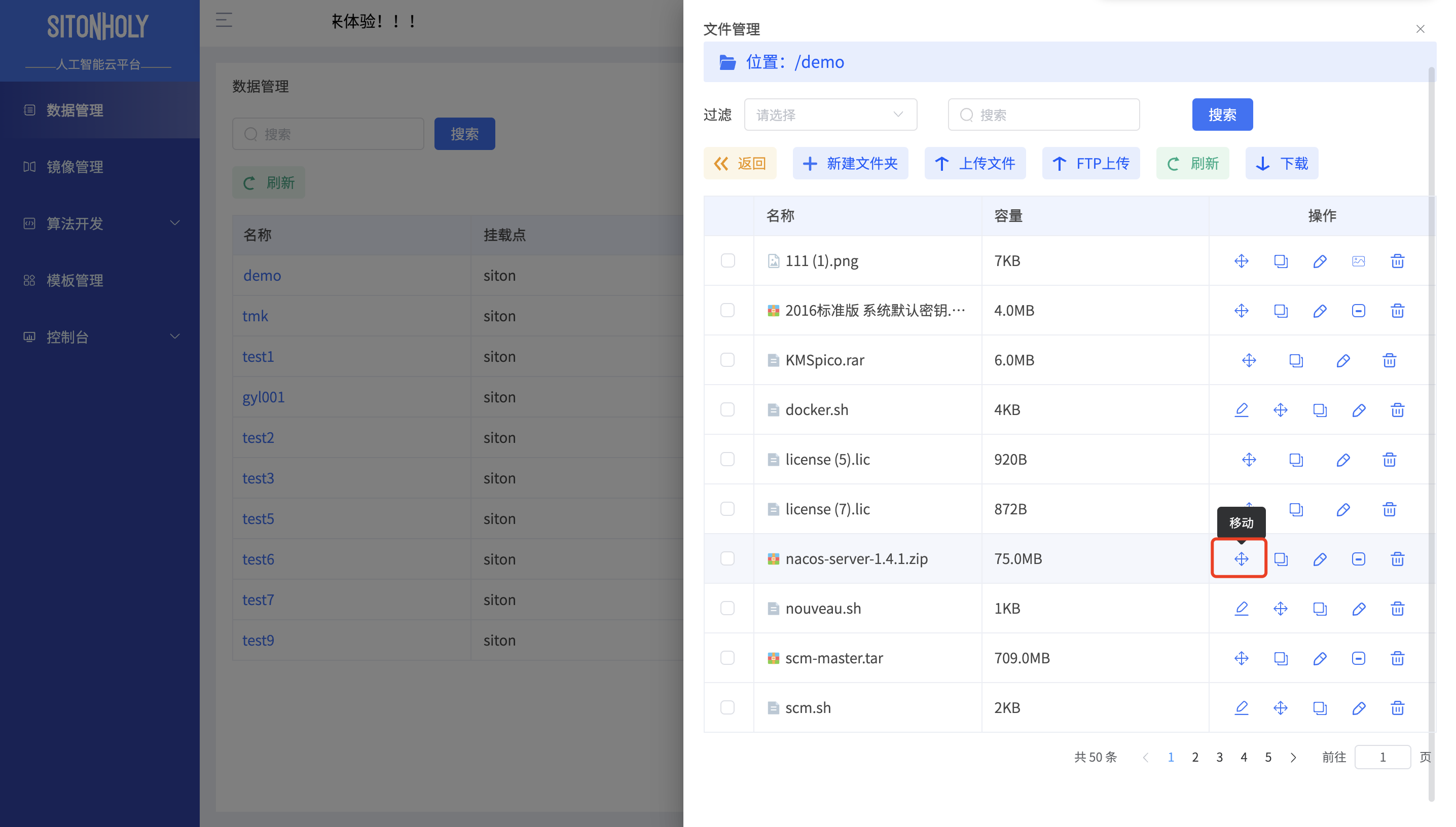This screenshot has width=1456, height=827.
Task: Open the gyl001 dataset link
Action: (x=264, y=397)
